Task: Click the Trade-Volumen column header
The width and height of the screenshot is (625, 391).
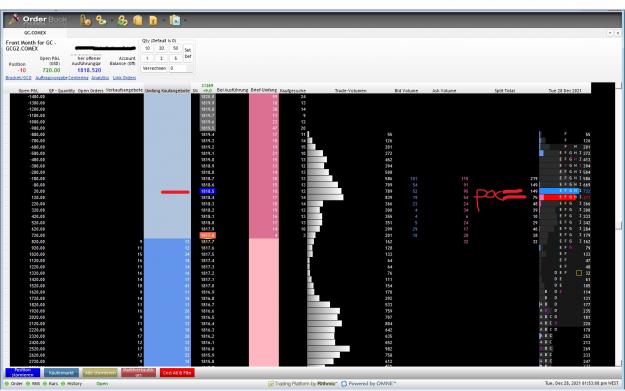Action: (x=350, y=91)
